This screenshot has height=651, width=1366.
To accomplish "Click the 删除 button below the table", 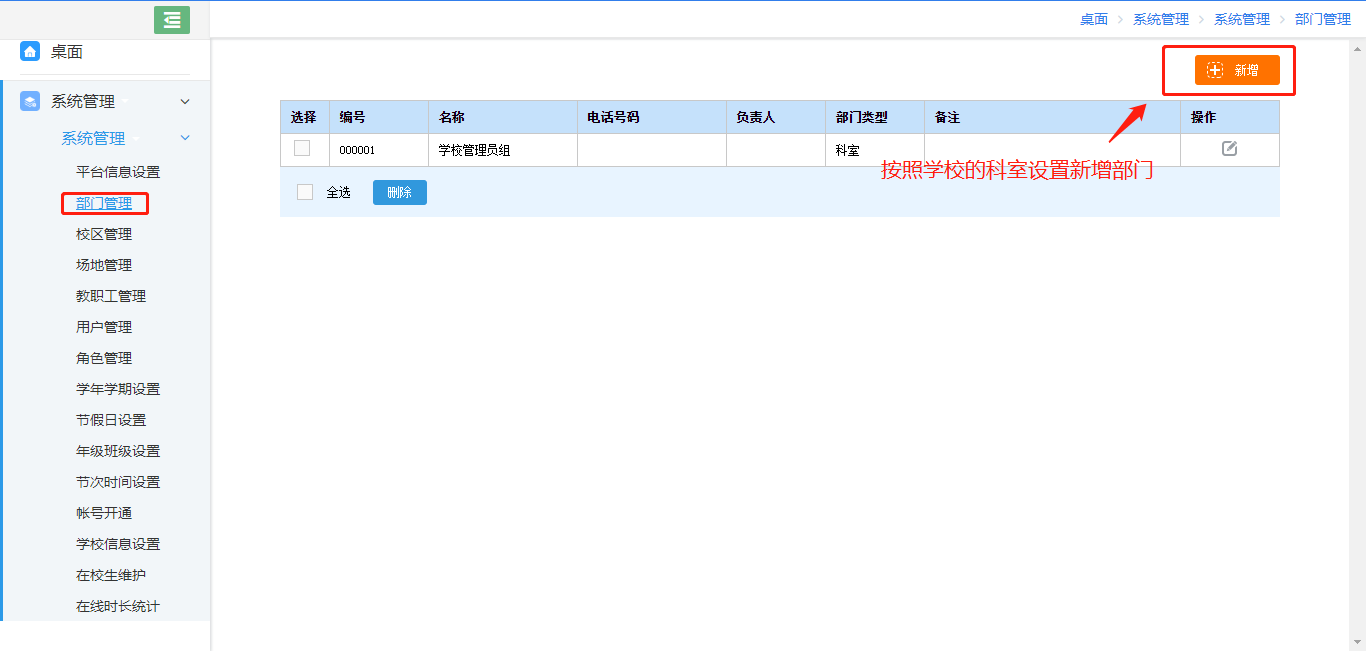I will [399, 192].
